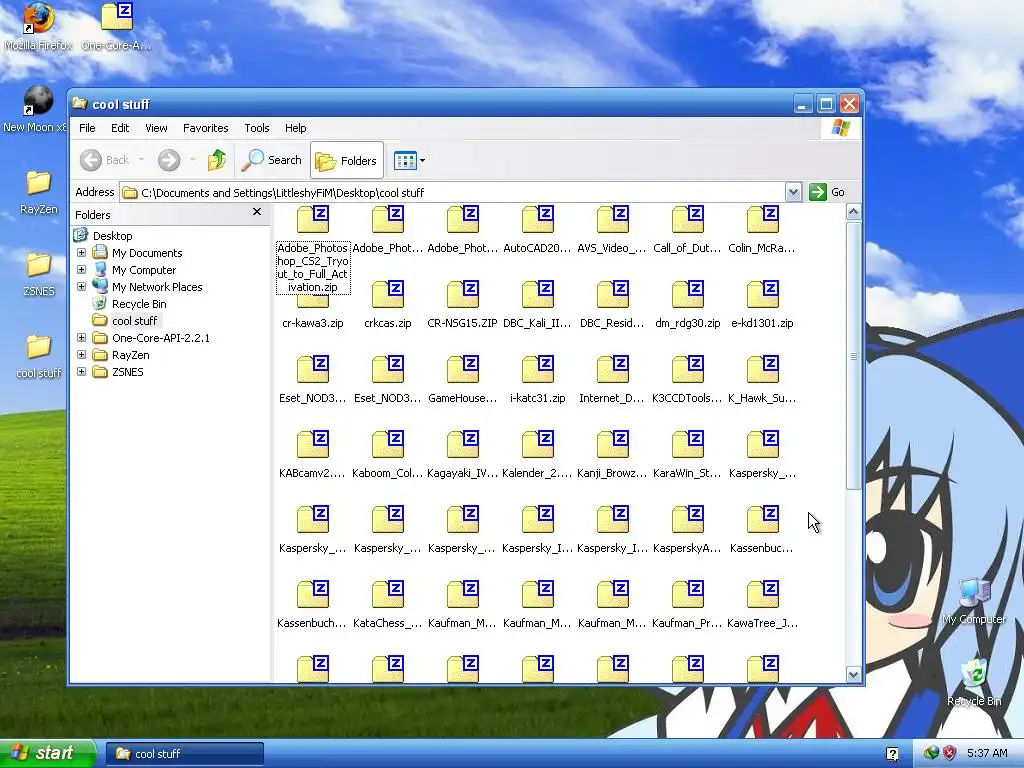This screenshot has height=768, width=1024.
Task: Click the Up folder toolbar icon
Action: tap(217, 160)
